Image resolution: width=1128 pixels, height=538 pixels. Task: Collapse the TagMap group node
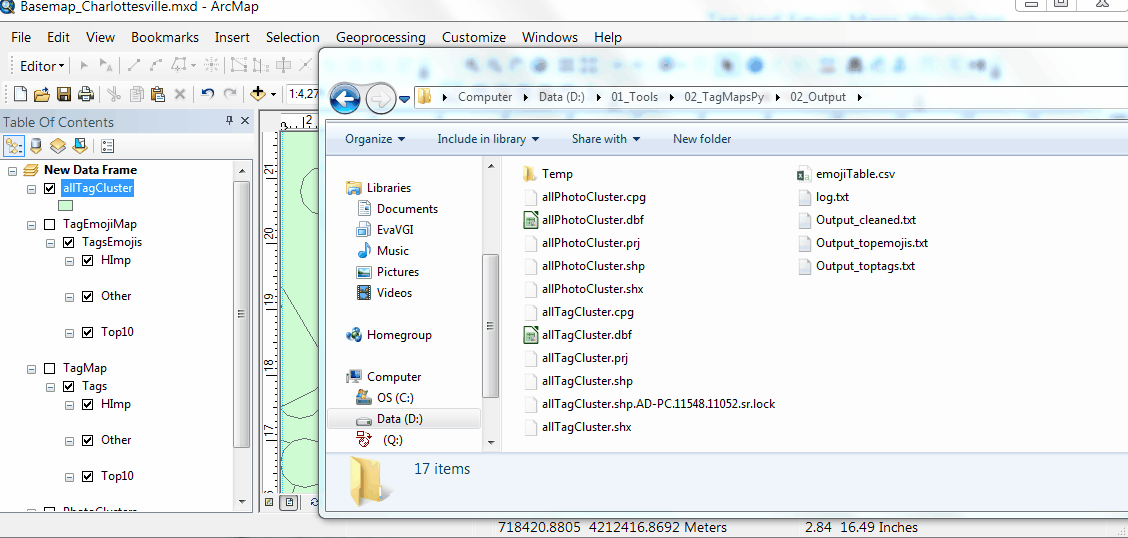click(31, 369)
